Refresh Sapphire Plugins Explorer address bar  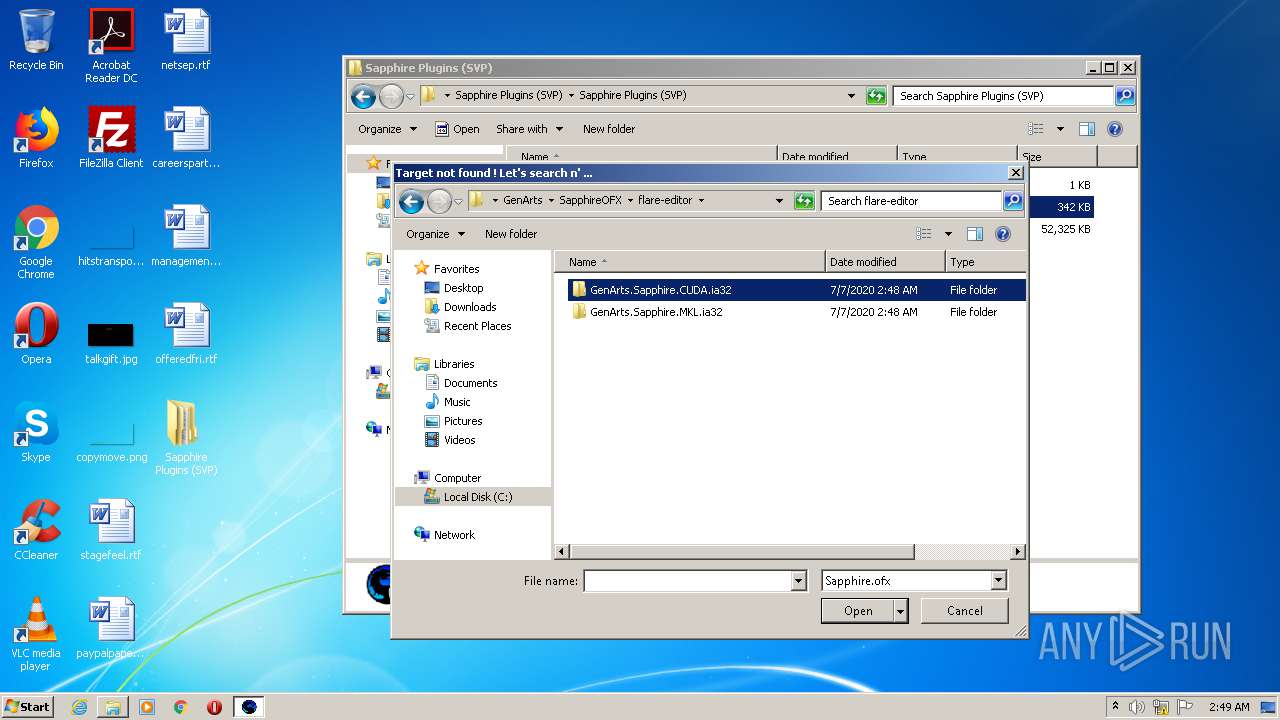tap(876, 96)
